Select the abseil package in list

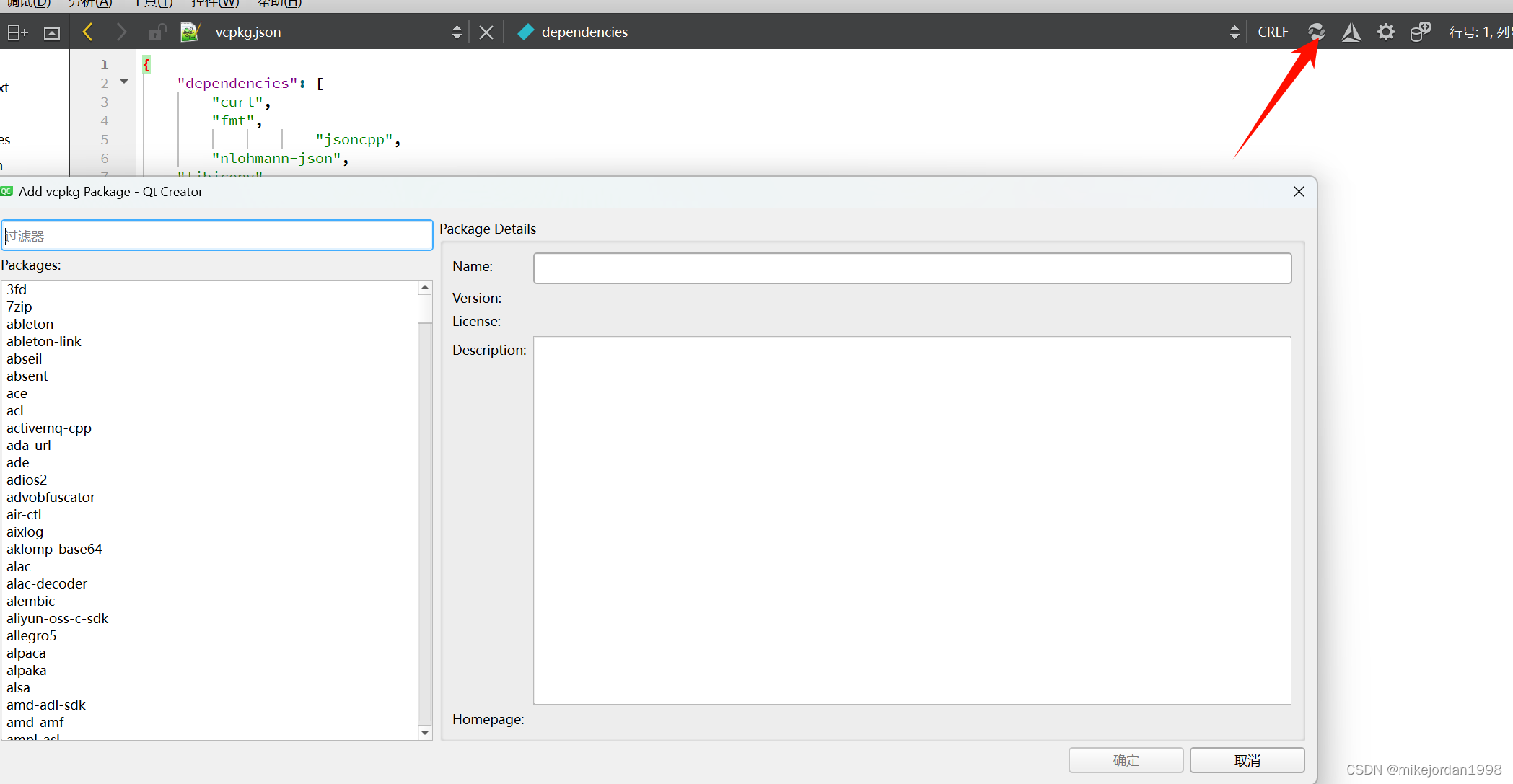coord(25,358)
